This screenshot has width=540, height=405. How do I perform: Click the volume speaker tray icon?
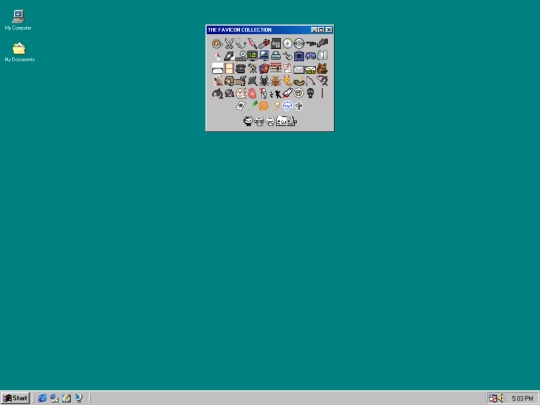[x=501, y=398]
